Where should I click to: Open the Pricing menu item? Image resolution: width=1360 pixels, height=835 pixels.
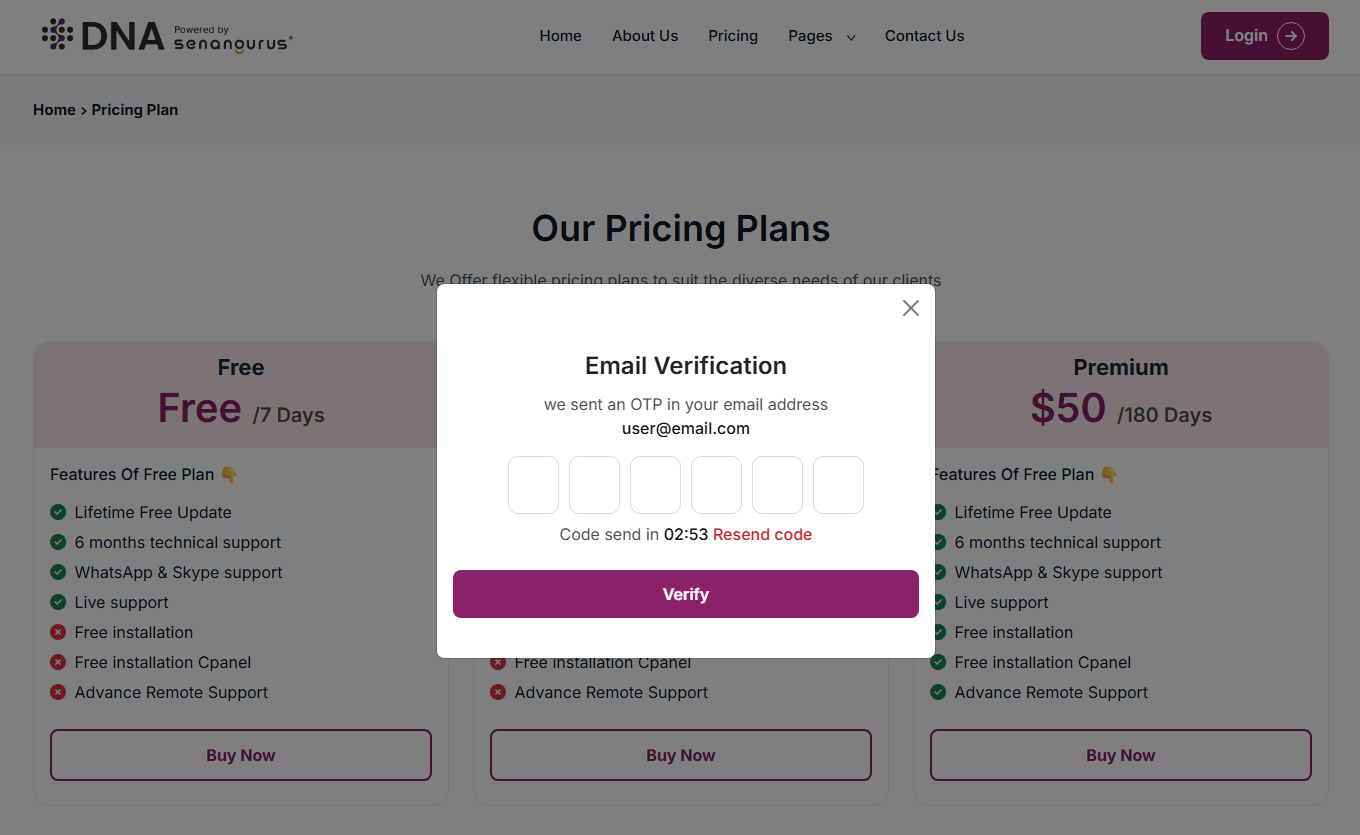pyautogui.click(x=733, y=36)
